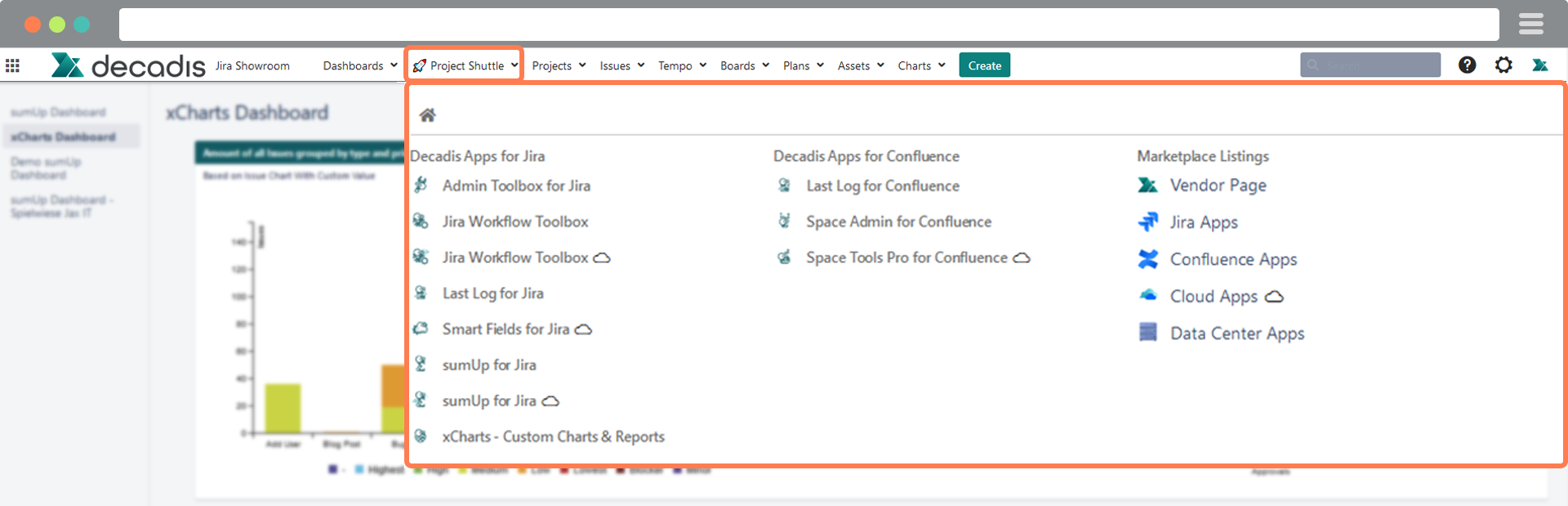Click the Vendor Page Decadis icon
The image size is (1568, 506).
(x=1147, y=186)
